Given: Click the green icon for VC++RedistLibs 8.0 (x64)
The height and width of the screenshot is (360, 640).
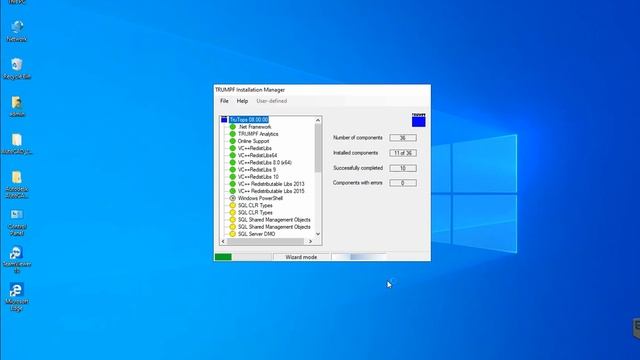Looking at the screenshot, I should coord(233,162).
